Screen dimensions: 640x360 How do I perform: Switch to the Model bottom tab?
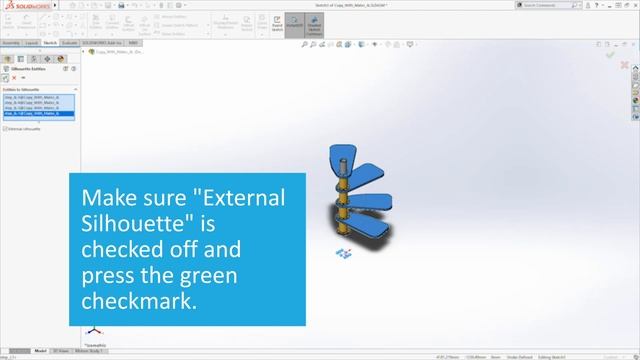click(40, 351)
